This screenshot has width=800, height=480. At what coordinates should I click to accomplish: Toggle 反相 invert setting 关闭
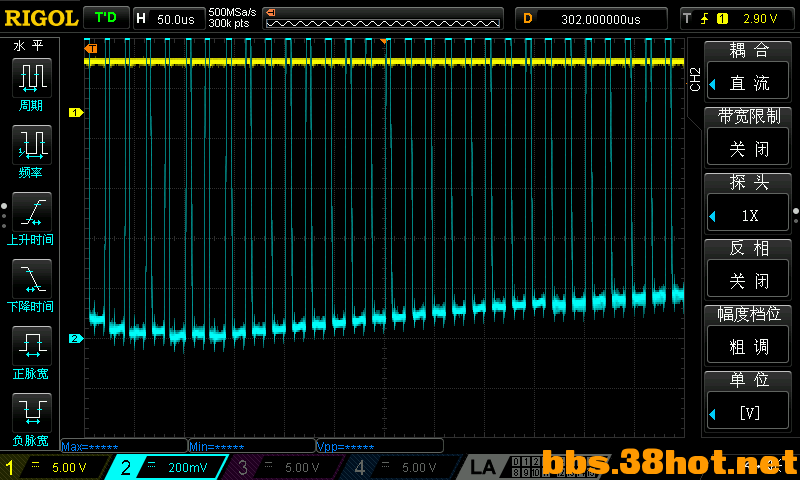pos(748,281)
